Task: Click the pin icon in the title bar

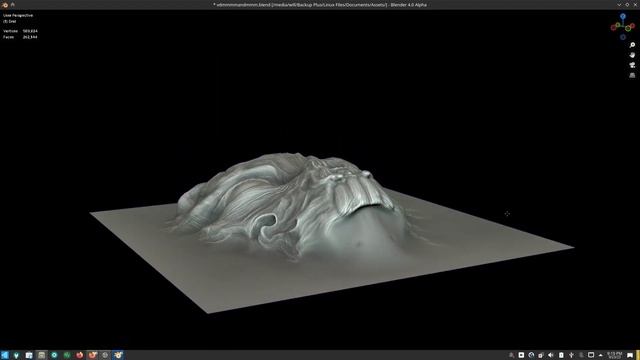Action: click(x=13, y=4)
